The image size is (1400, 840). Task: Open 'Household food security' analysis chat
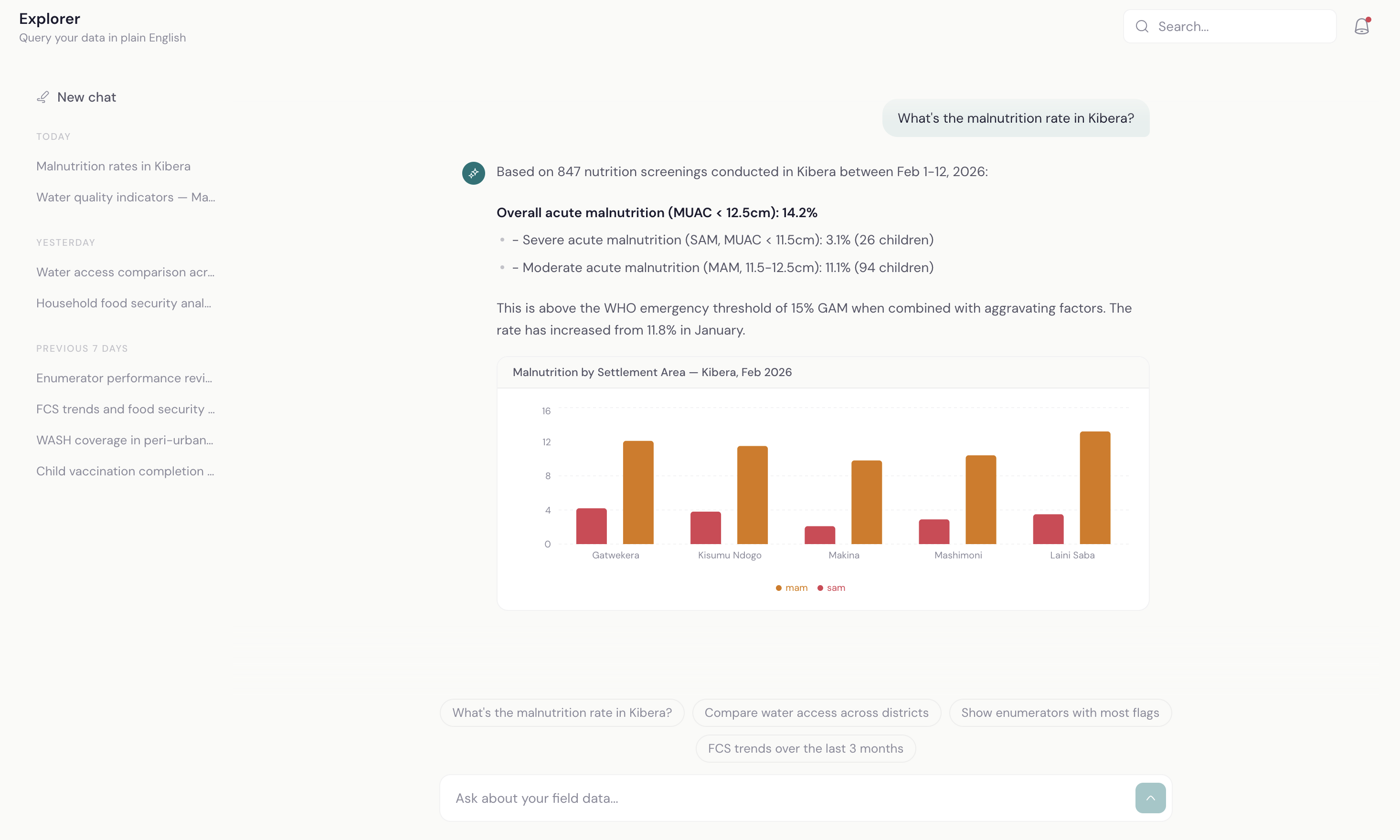point(123,303)
